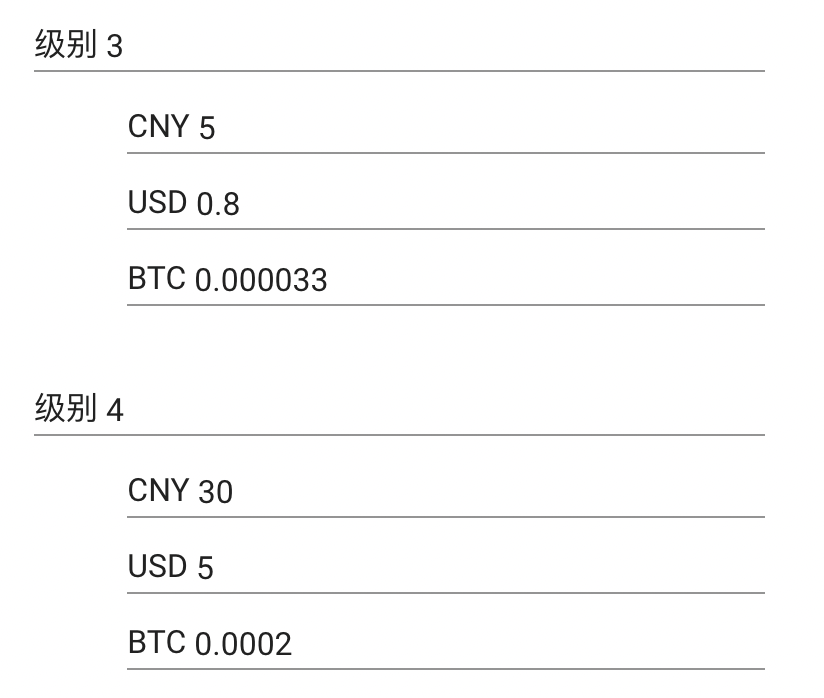Select the USD label under 级别 3
Image resolution: width=824 pixels, height=698 pixels.
[158, 203]
